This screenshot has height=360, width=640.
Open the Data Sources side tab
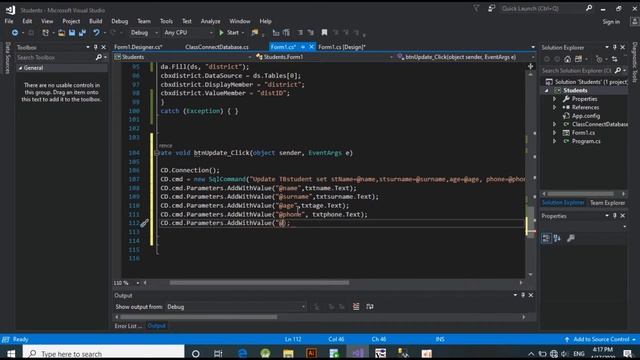(x=7, y=58)
